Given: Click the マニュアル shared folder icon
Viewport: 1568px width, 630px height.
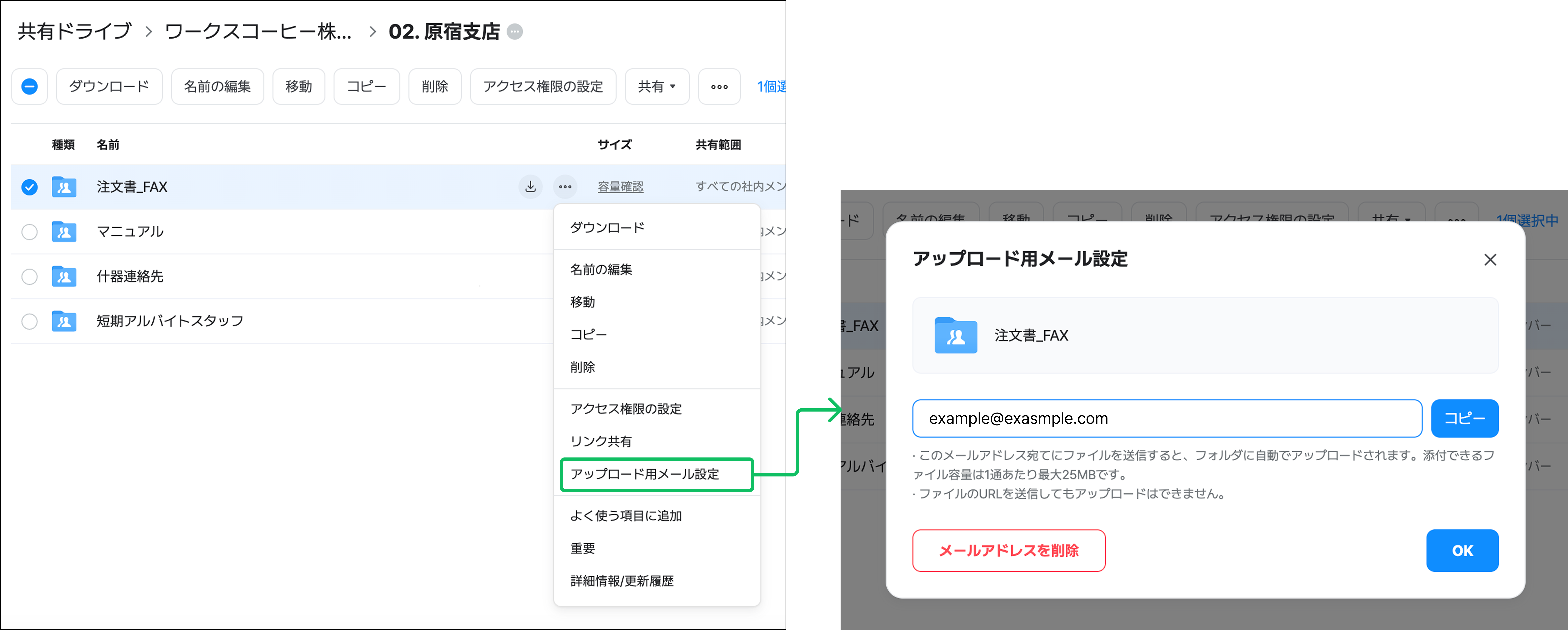Looking at the screenshot, I should (64, 232).
